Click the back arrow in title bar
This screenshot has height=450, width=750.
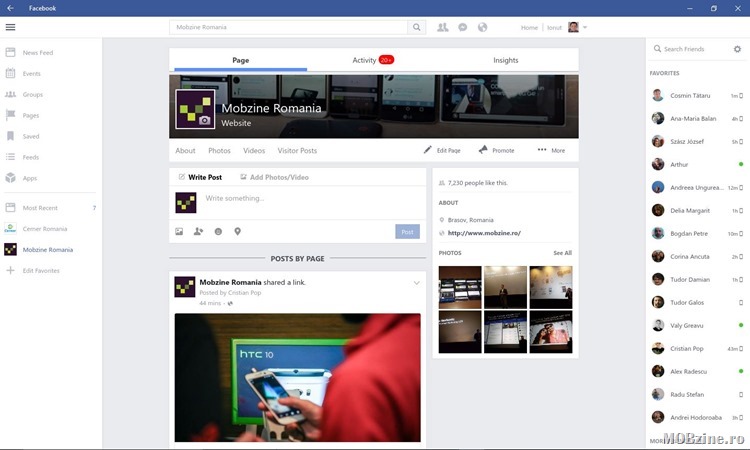[x=10, y=8]
